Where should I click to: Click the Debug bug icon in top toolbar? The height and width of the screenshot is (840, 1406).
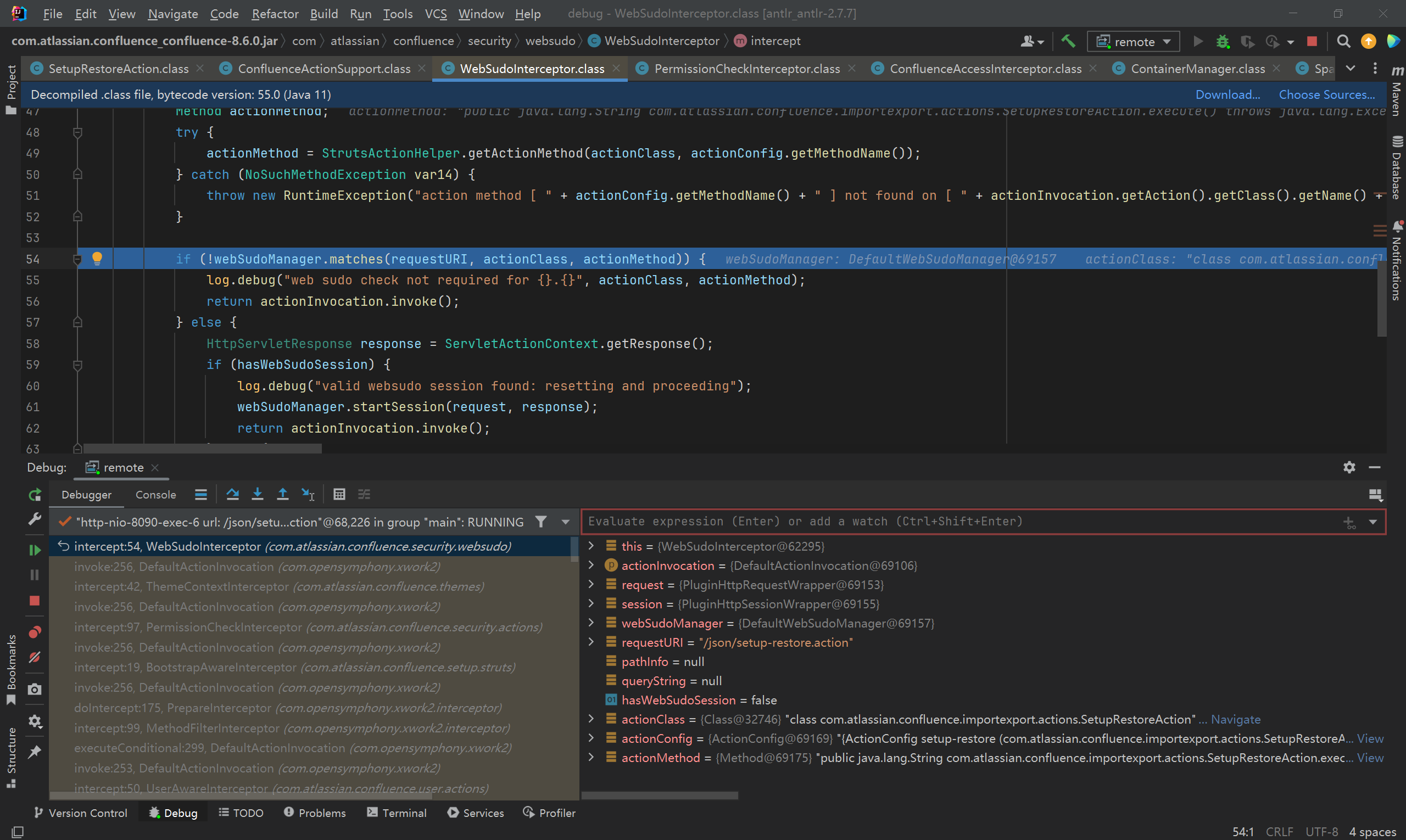pos(1223,41)
